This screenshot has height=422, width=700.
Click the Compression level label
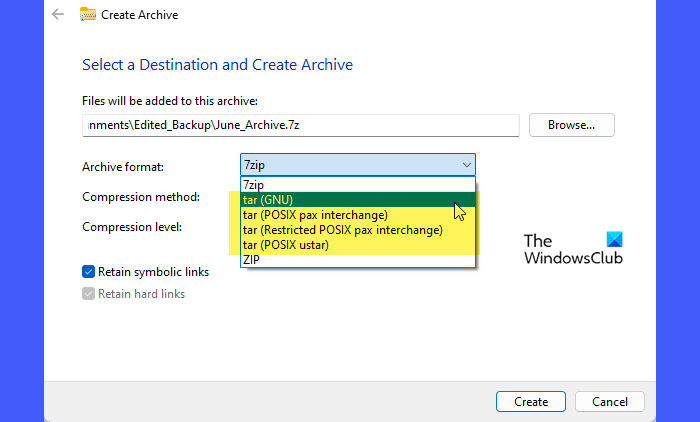[132, 227]
